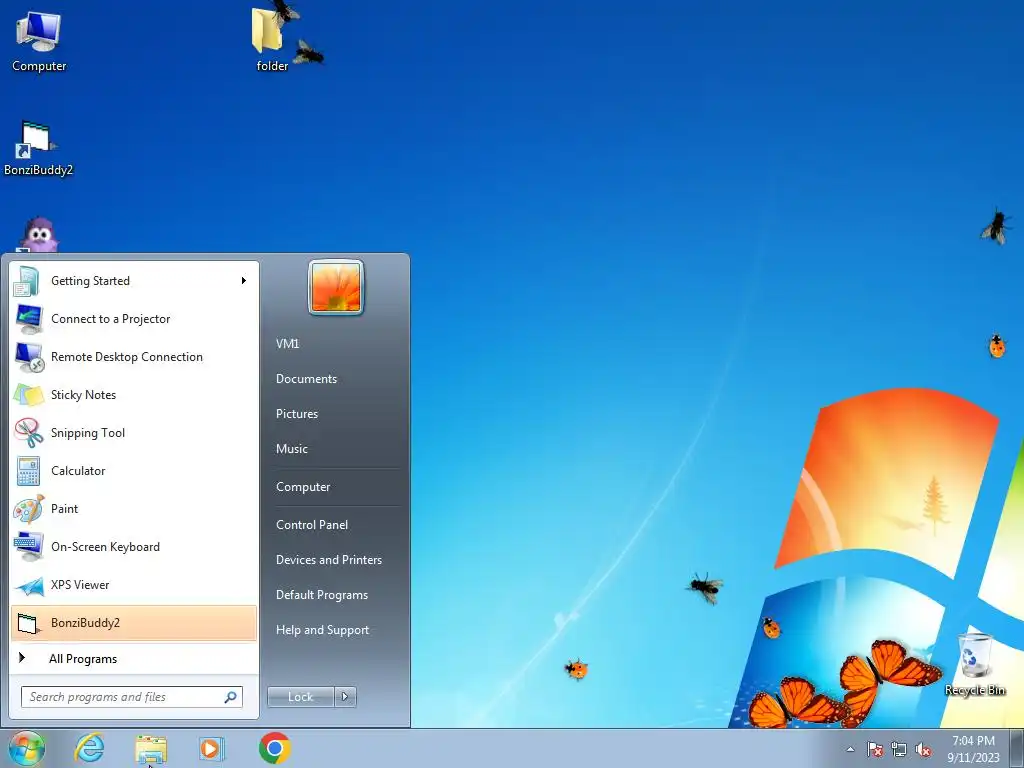Screen dimensions: 1024x768
Task: Click the Connect to a Projector icon
Action: click(x=29, y=319)
